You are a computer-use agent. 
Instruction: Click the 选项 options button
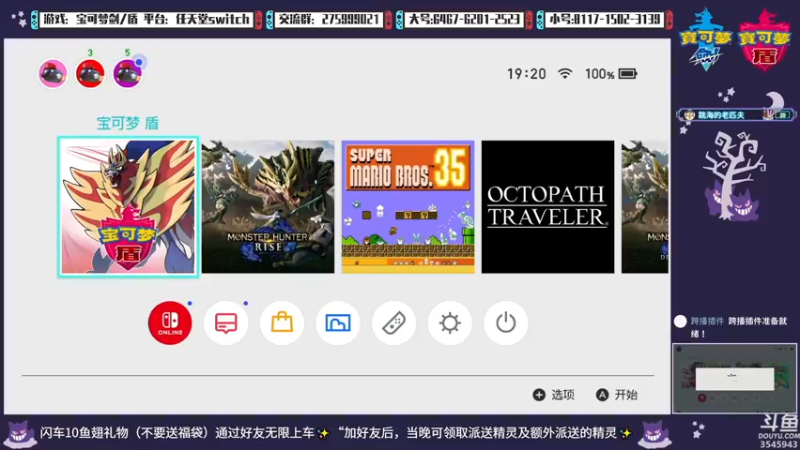pyautogui.click(x=554, y=394)
